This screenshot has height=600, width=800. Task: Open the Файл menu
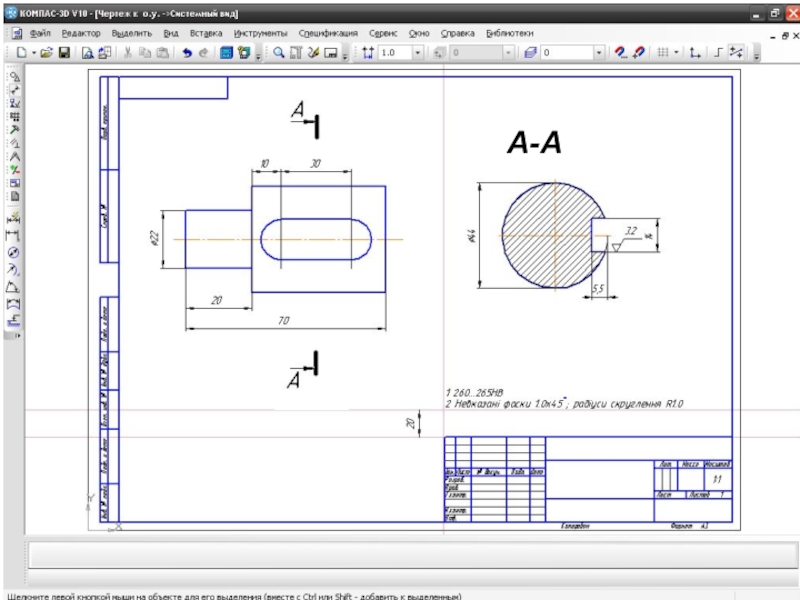[40, 32]
